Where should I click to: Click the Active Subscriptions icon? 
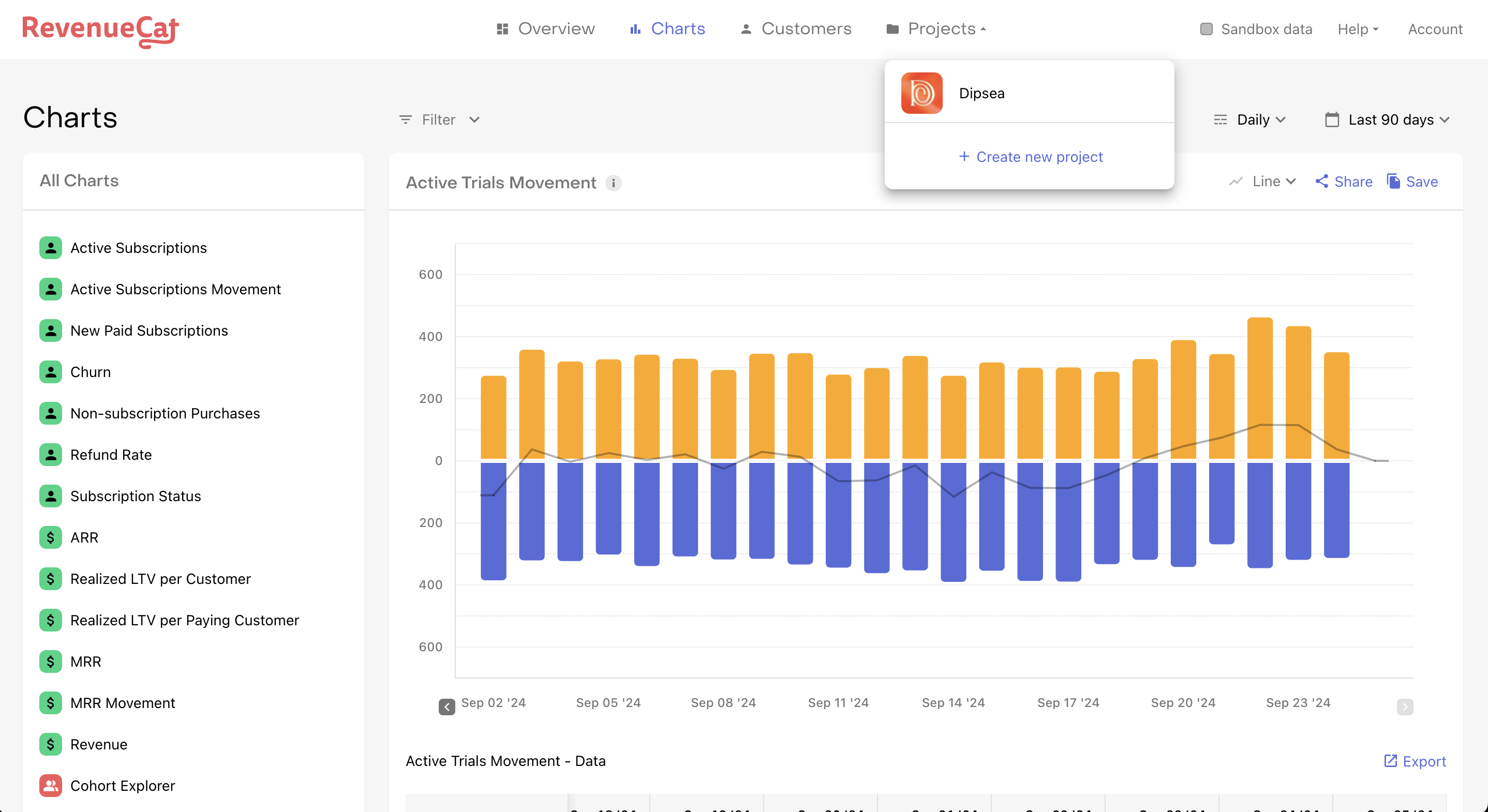click(50, 247)
